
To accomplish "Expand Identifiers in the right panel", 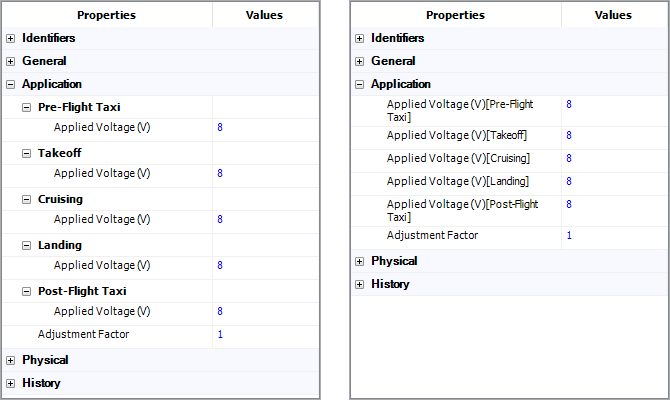I will coord(360,38).
